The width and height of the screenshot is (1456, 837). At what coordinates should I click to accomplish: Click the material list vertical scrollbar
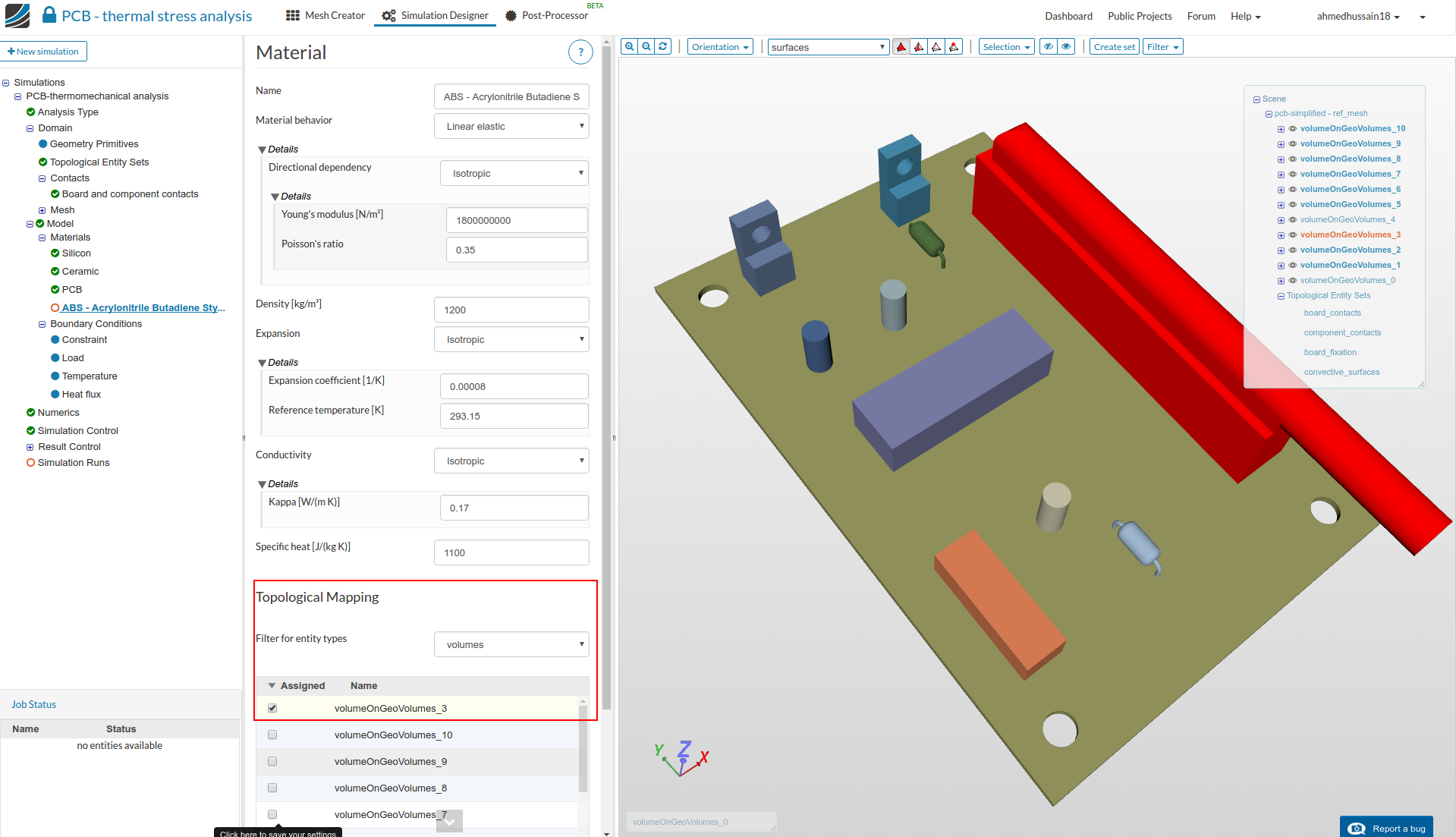pos(583,747)
